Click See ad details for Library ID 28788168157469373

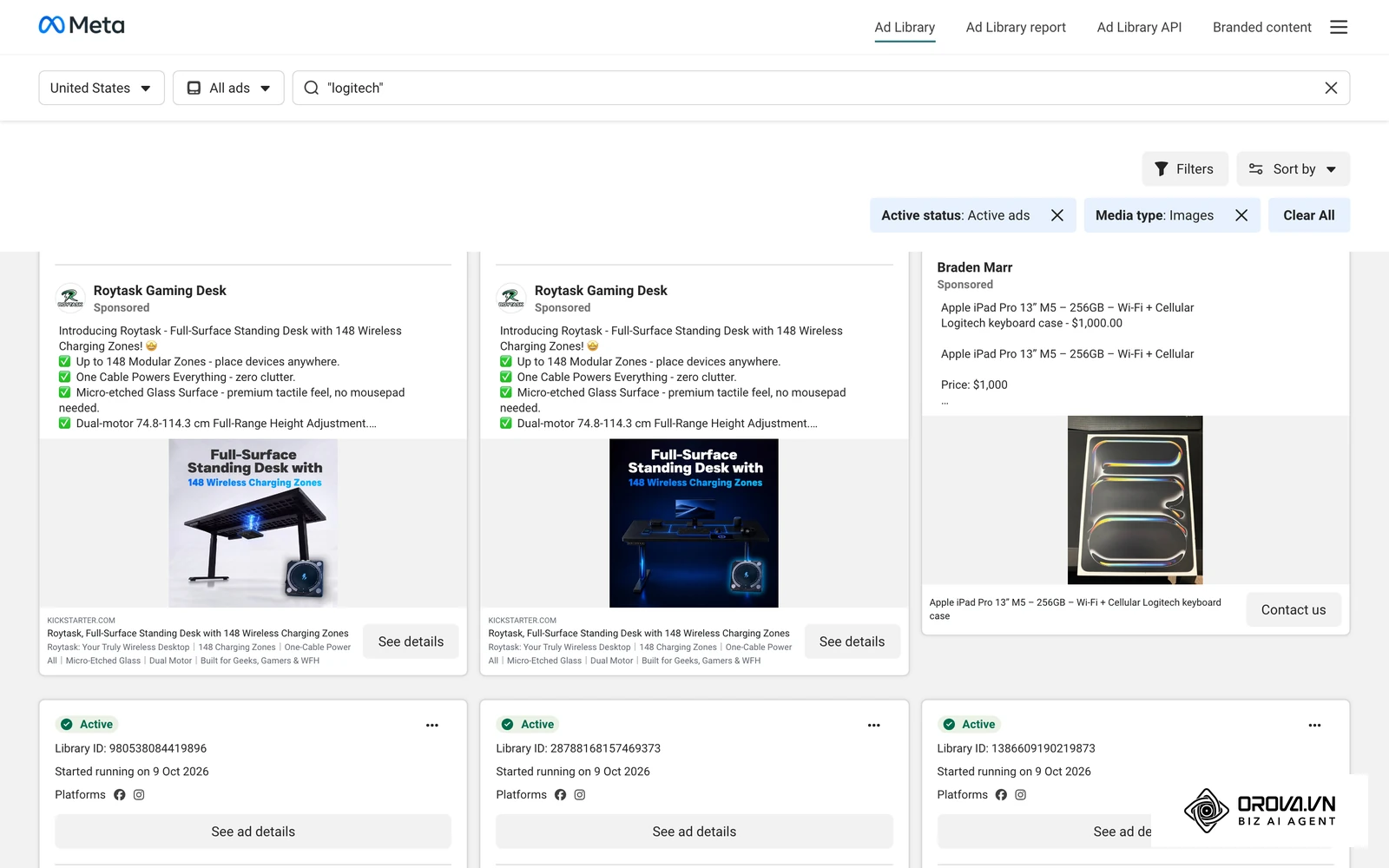pos(694,832)
